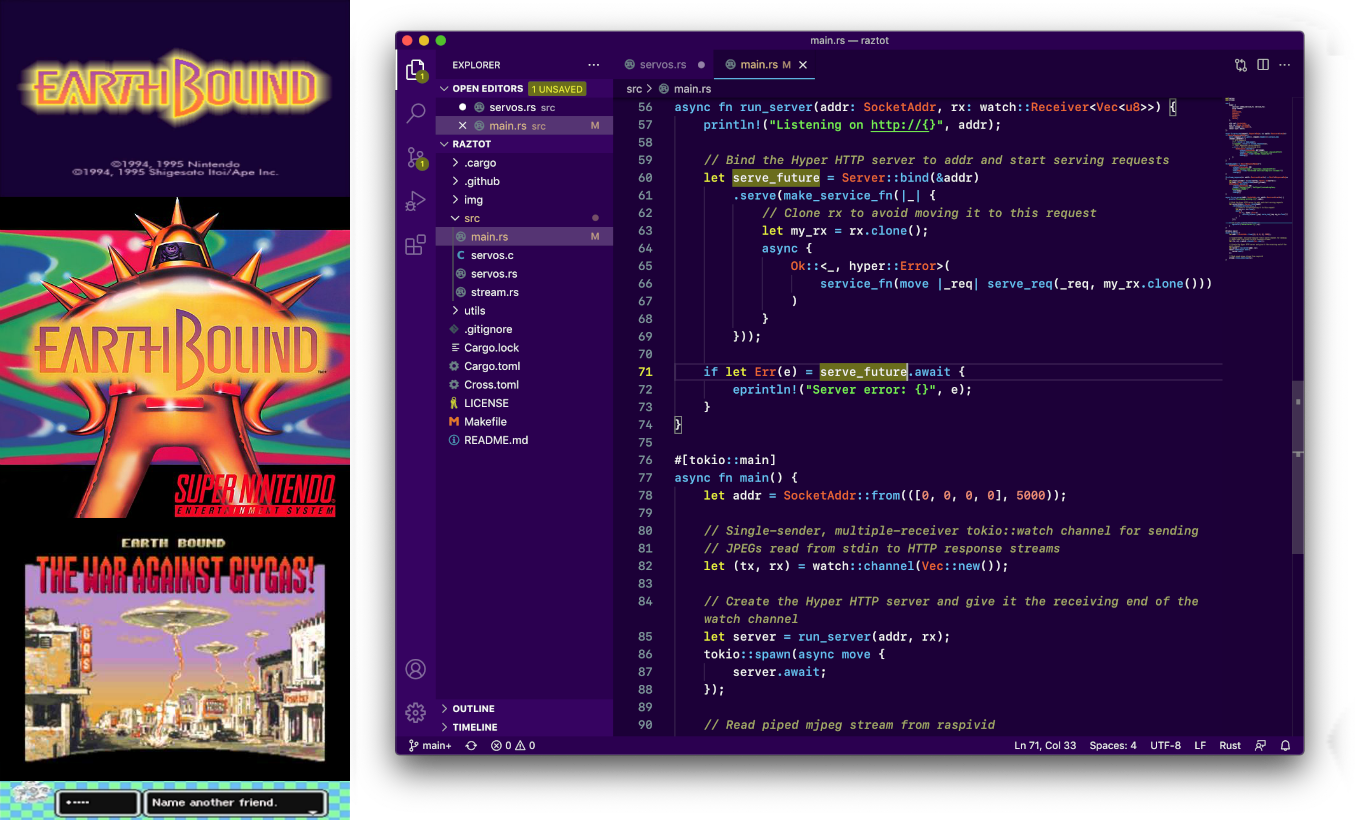The width and height of the screenshot is (1355, 820).
Task: Open the Search view icon
Action: pyautogui.click(x=416, y=113)
